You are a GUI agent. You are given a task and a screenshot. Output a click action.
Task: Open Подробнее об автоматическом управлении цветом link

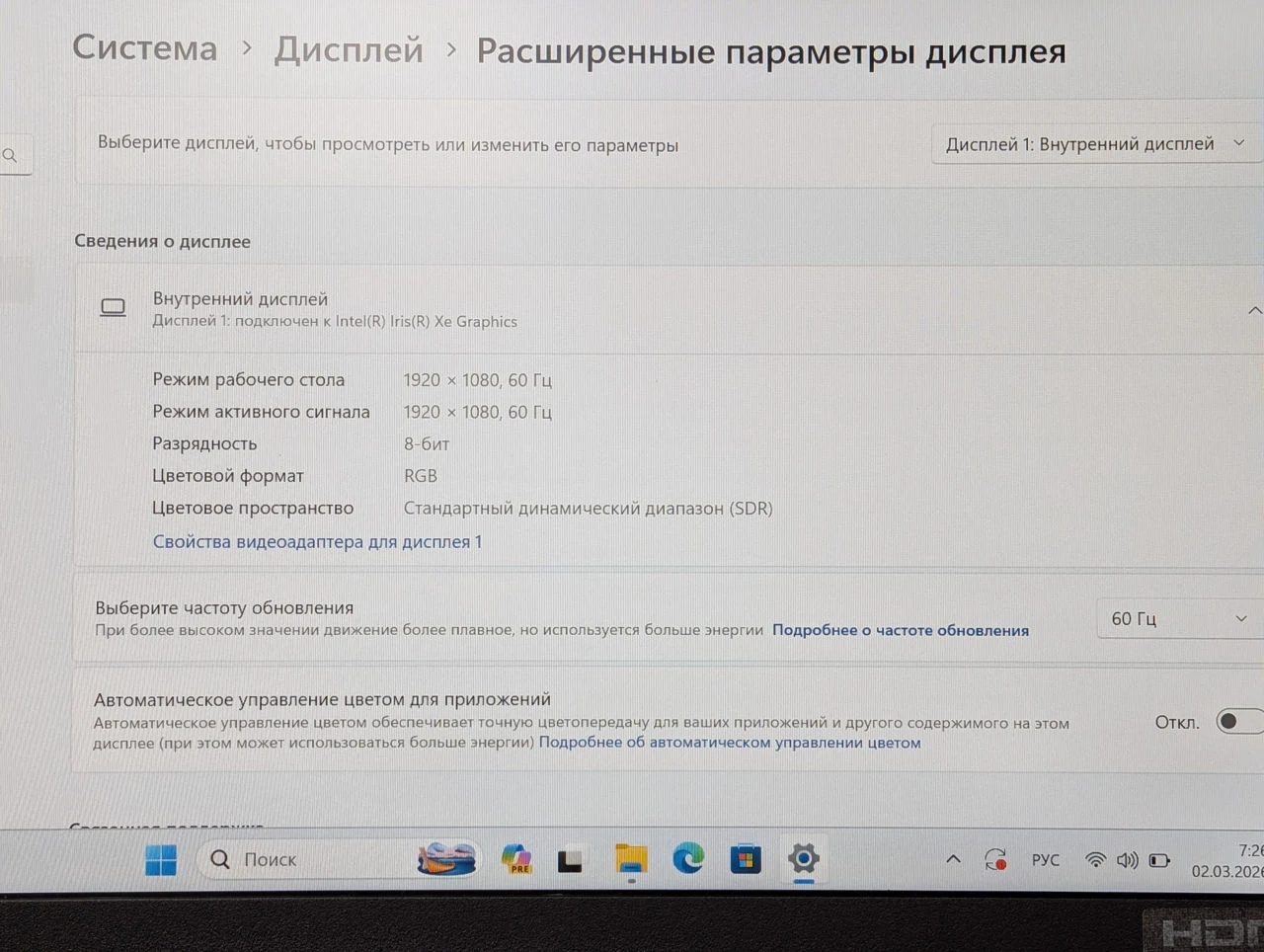pyautogui.click(x=730, y=743)
